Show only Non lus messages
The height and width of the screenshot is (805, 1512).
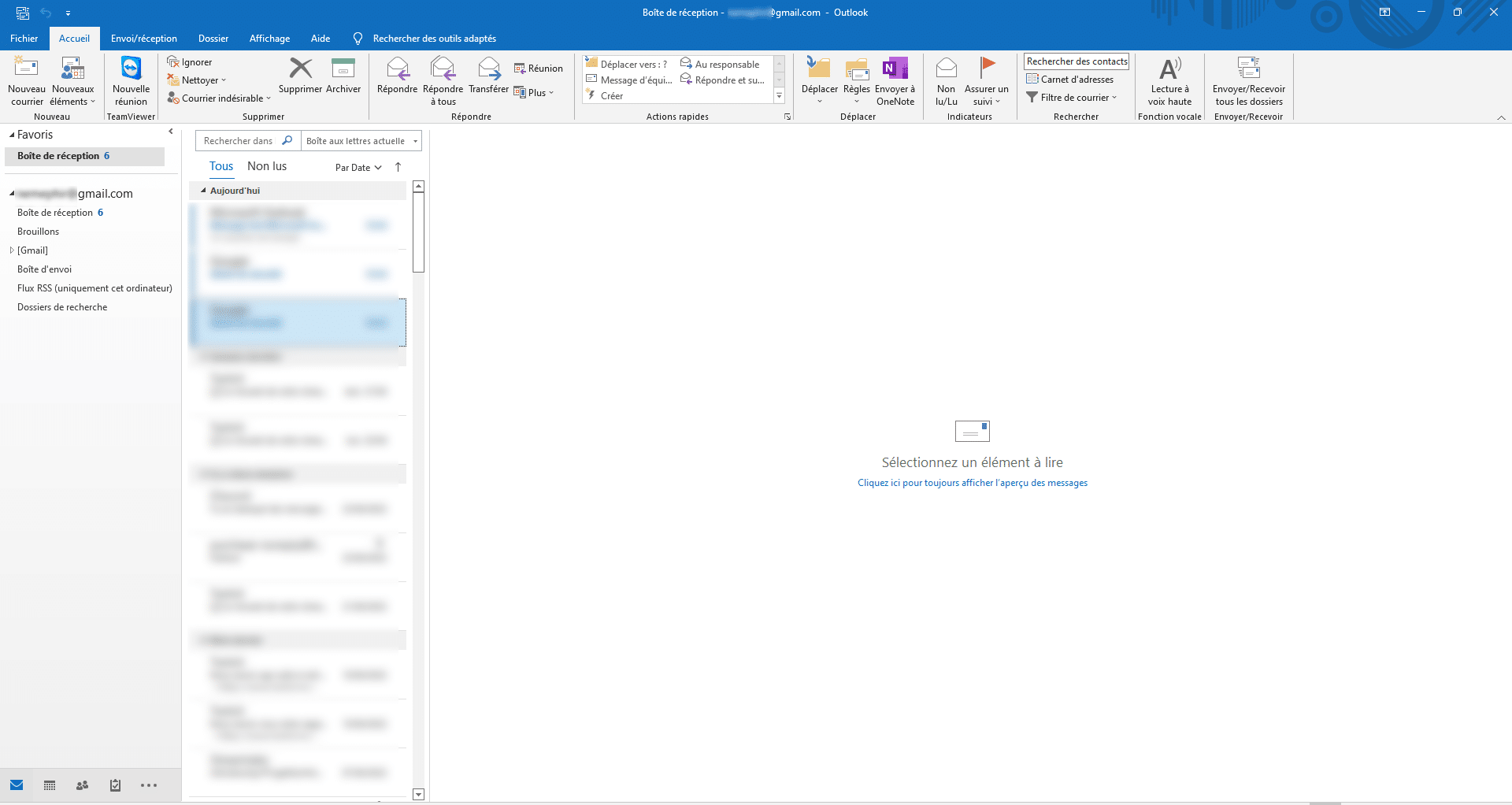pyautogui.click(x=267, y=166)
